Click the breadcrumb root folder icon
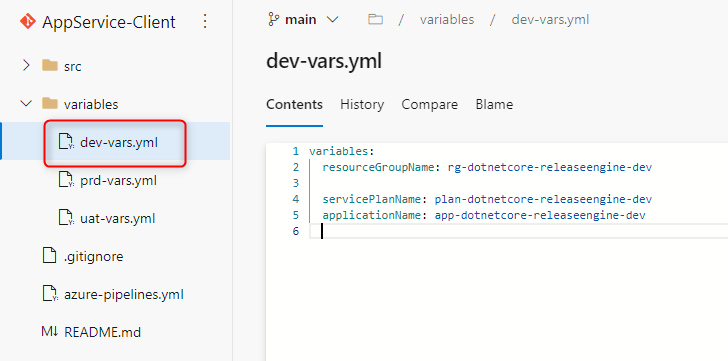 click(x=375, y=19)
